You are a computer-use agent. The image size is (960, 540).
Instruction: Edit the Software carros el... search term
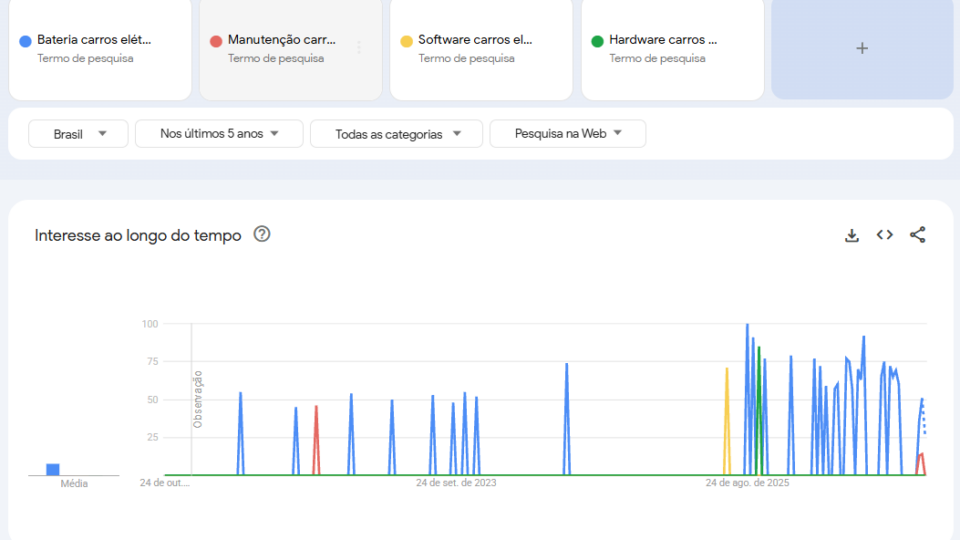coord(475,40)
